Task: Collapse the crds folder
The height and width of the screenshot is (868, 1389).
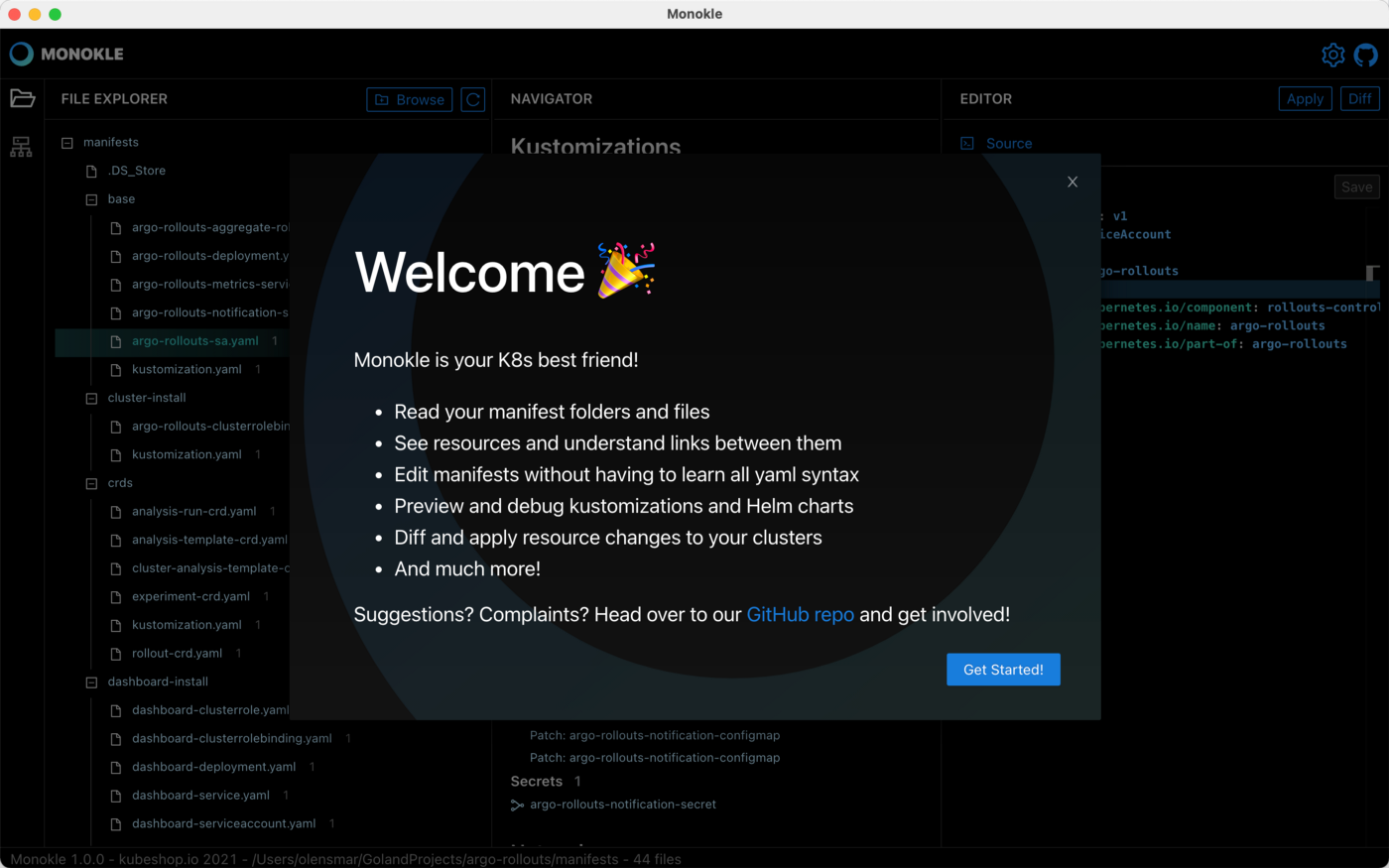Action: [x=91, y=483]
